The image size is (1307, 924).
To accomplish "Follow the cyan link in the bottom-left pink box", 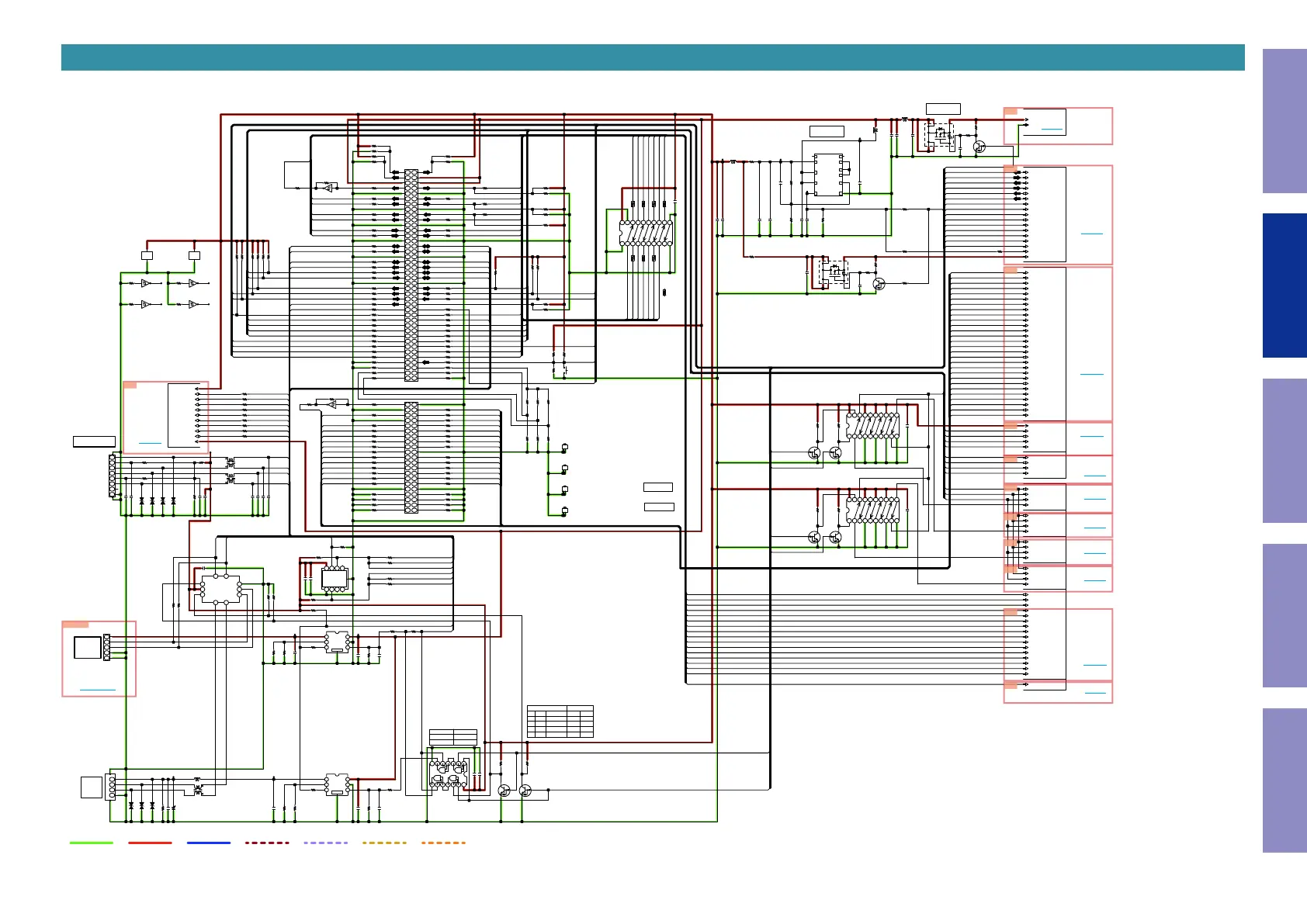I will [x=98, y=690].
